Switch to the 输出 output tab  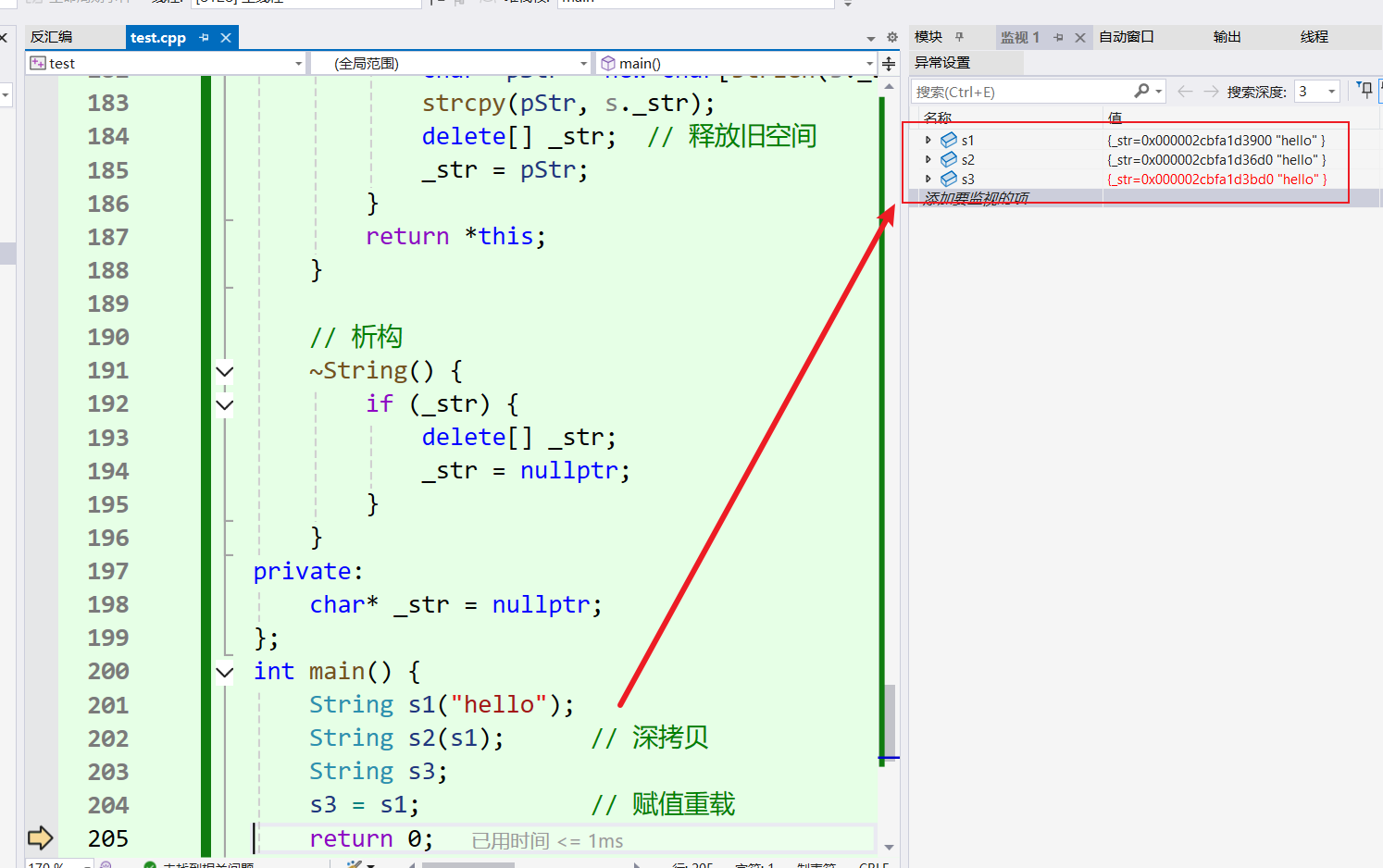click(x=1227, y=37)
